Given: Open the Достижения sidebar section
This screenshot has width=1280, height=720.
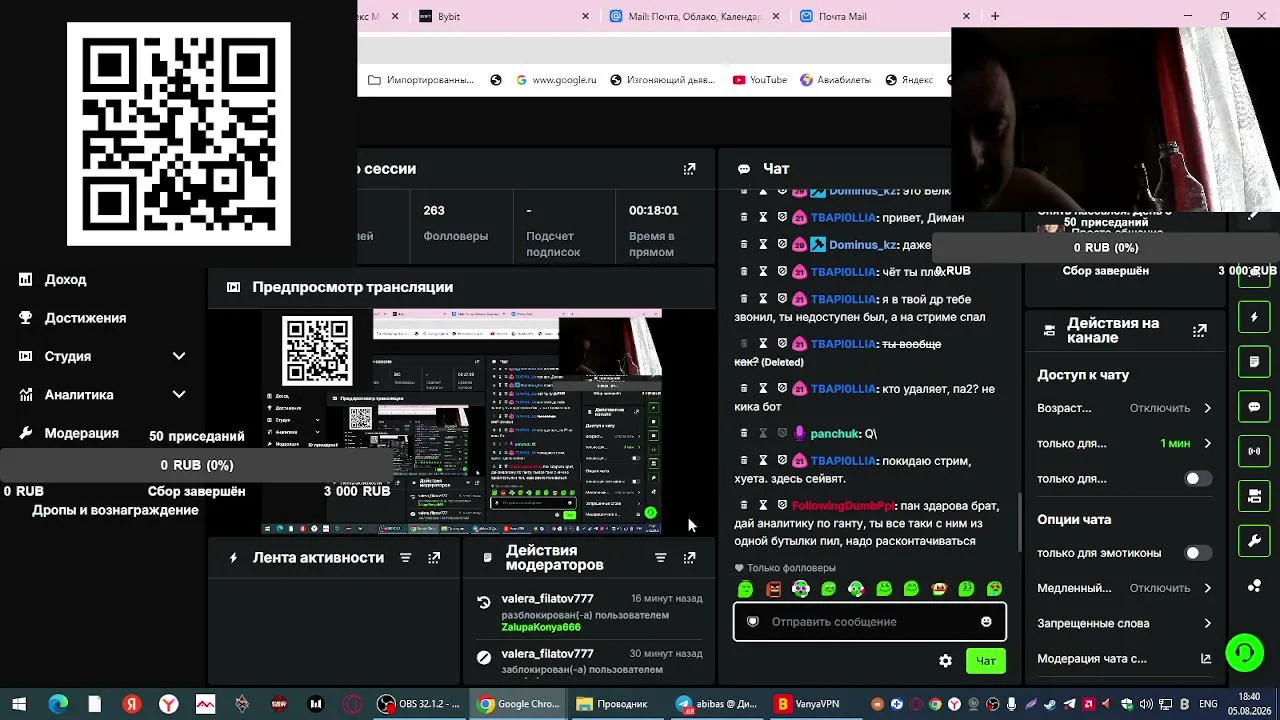Looking at the screenshot, I should (x=85, y=318).
